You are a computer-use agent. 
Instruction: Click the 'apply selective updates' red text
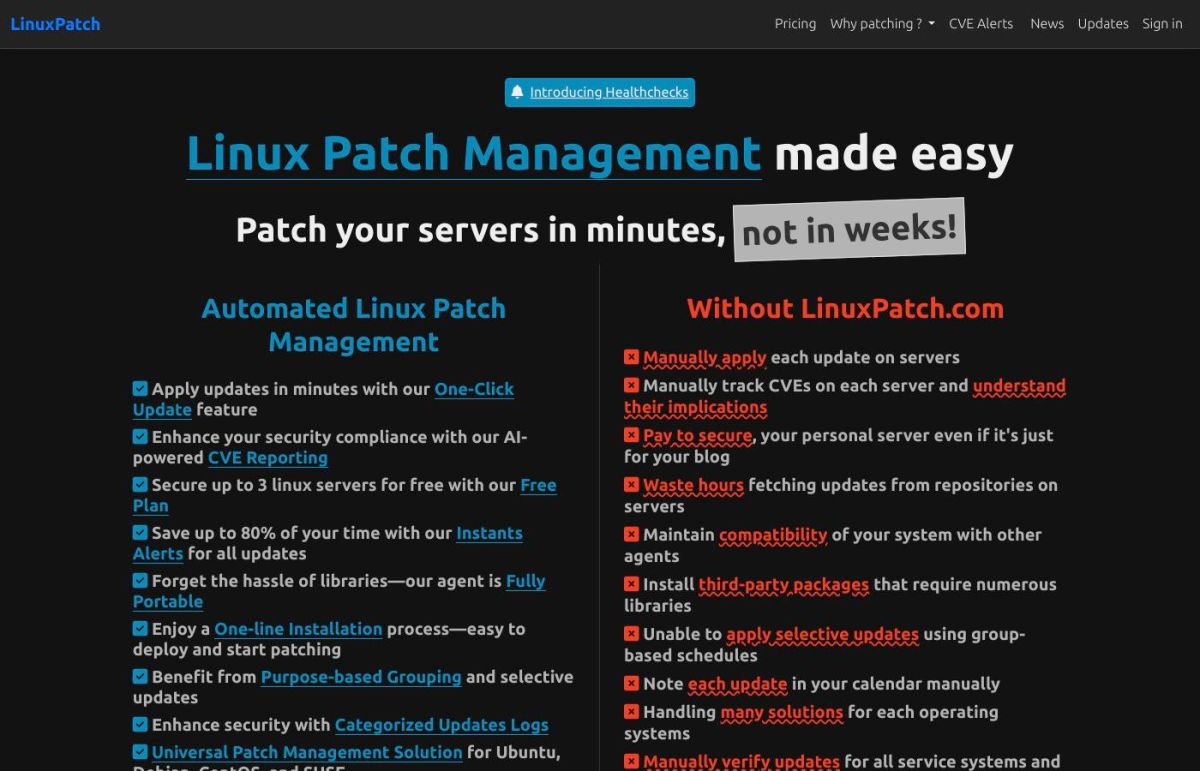coord(822,634)
